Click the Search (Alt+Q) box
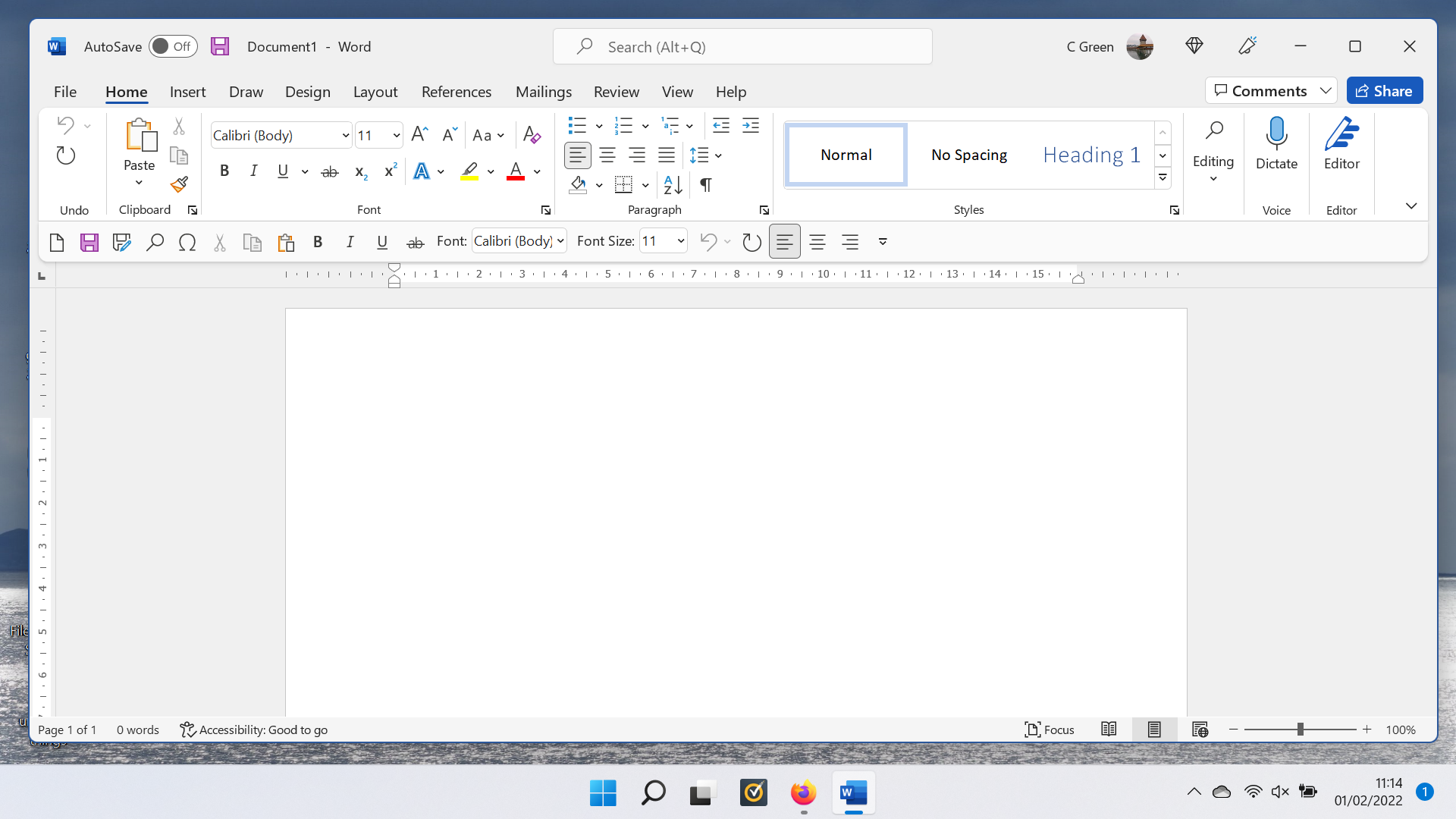Viewport: 1456px width, 819px height. pos(742,46)
